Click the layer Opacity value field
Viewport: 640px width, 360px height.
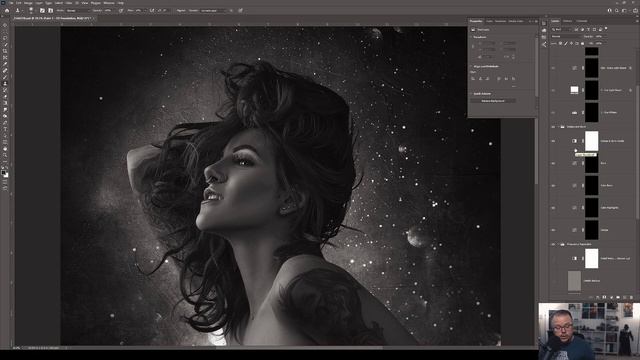pyautogui.click(x=599, y=36)
